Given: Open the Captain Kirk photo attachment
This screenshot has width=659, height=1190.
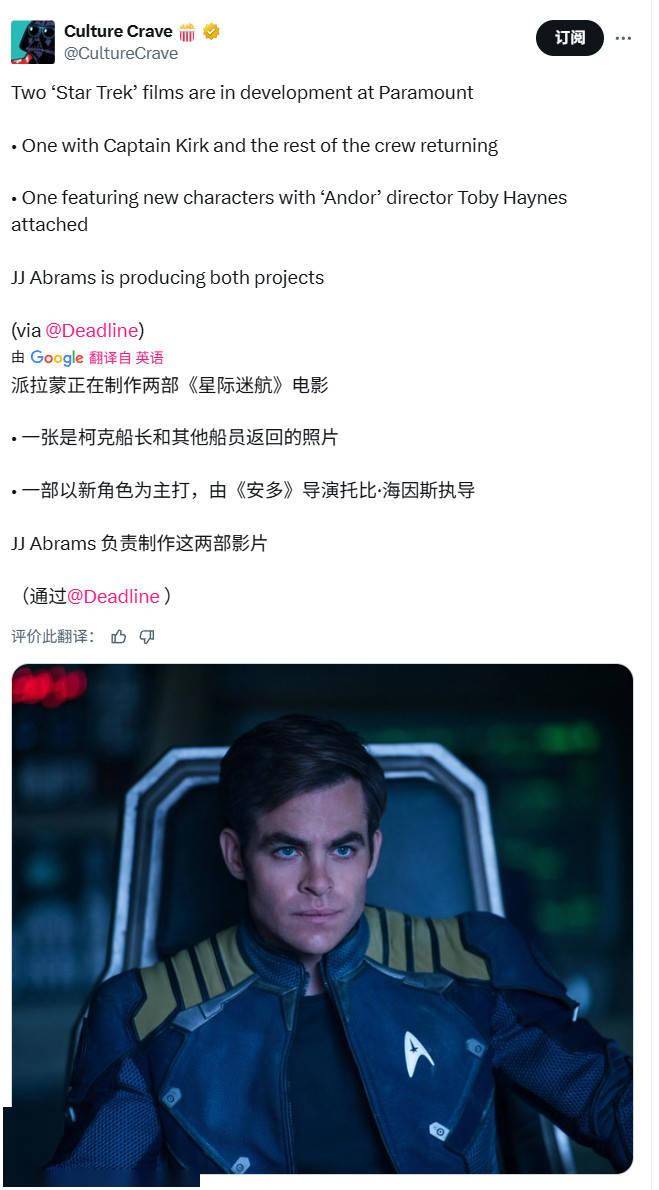Looking at the screenshot, I should [x=323, y=918].
